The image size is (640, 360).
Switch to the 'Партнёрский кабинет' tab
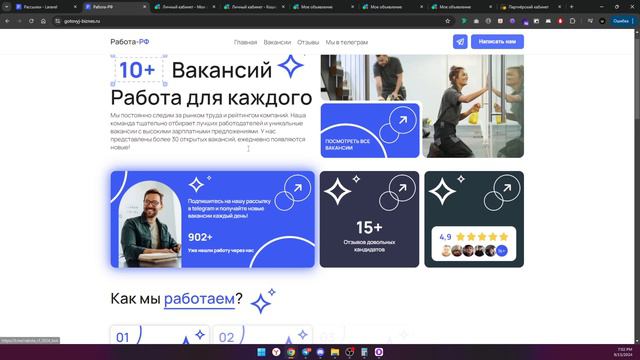coord(530,7)
